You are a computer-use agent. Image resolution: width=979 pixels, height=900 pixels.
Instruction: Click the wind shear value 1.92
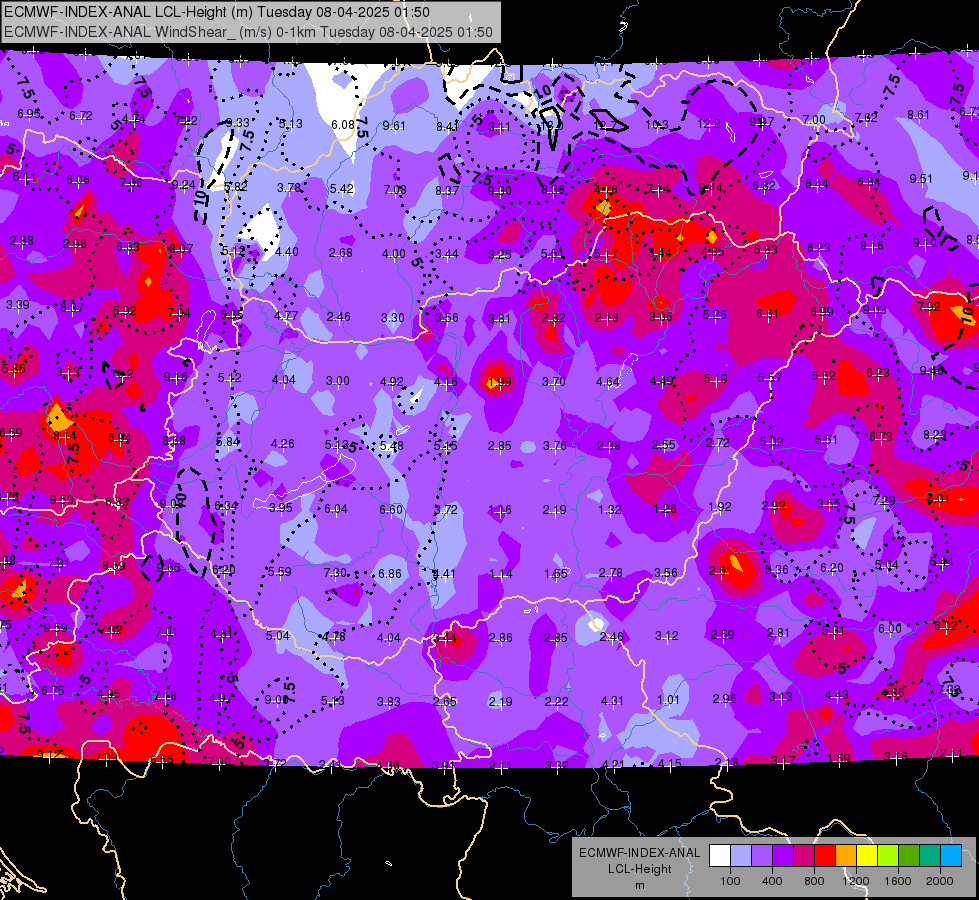click(x=719, y=507)
